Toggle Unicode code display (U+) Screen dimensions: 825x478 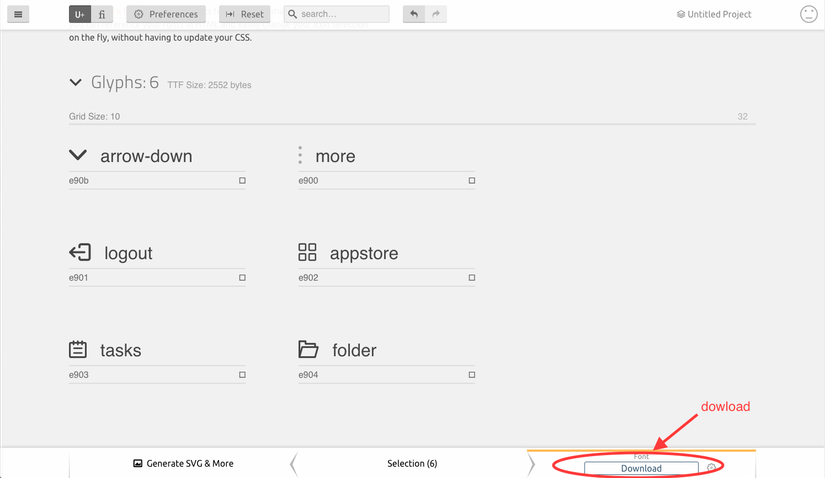pos(79,14)
